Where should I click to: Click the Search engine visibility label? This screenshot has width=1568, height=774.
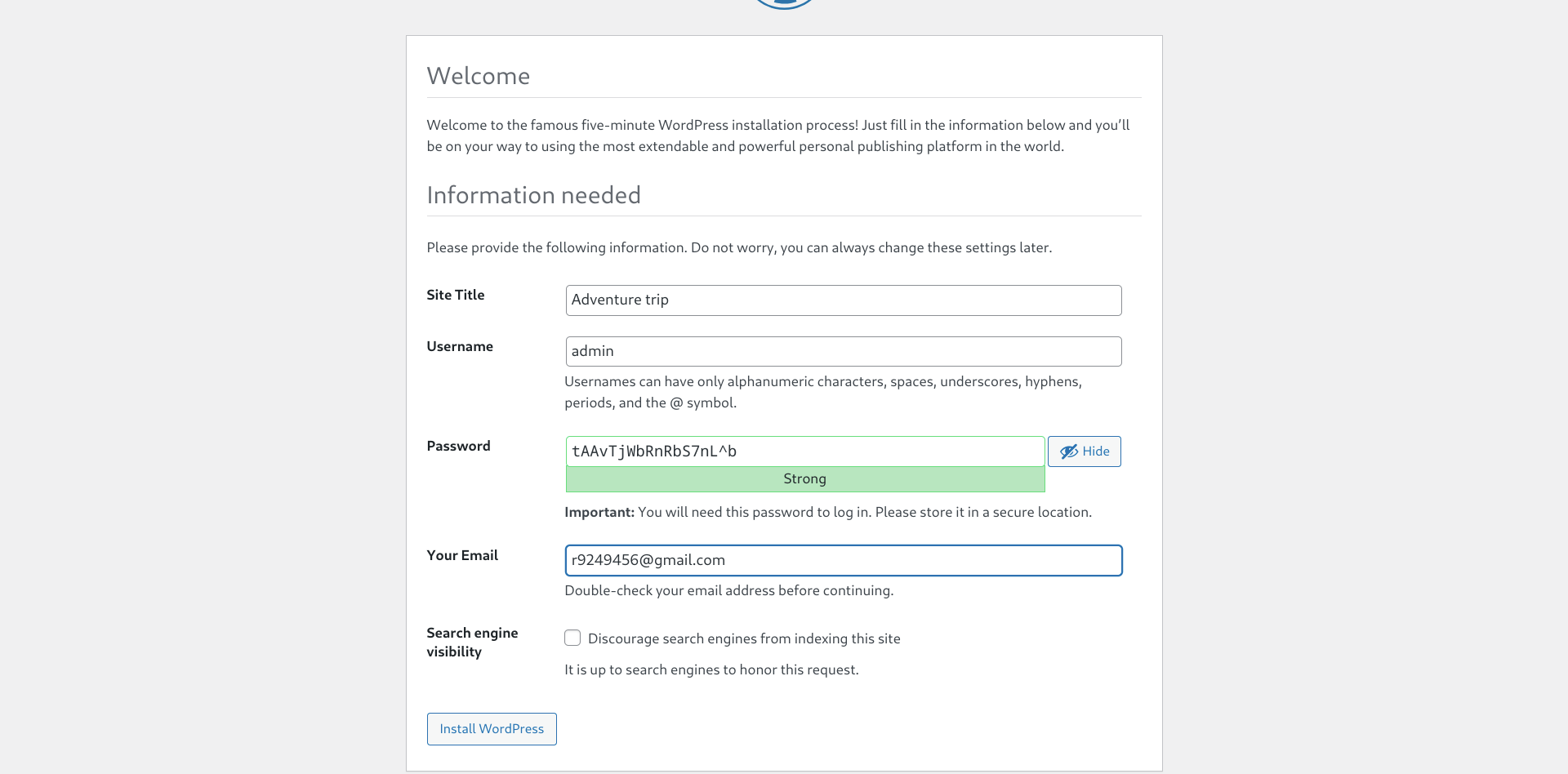pyautogui.click(x=471, y=642)
